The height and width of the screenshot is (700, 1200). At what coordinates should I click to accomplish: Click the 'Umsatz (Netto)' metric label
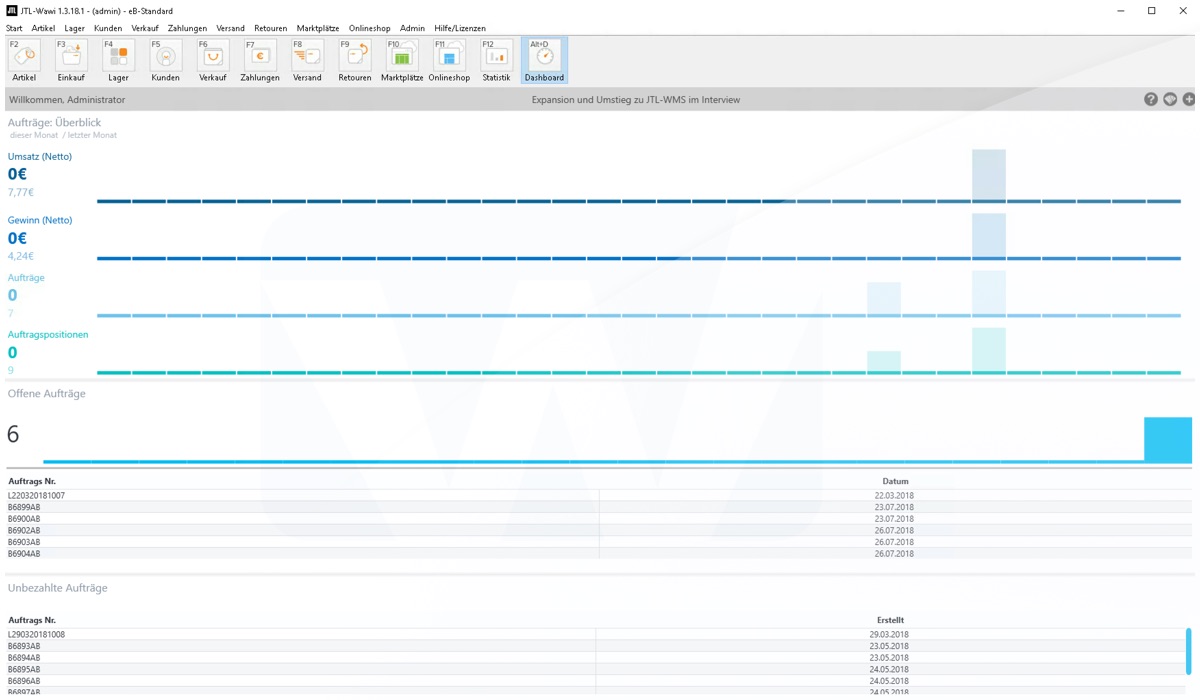click(40, 157)
